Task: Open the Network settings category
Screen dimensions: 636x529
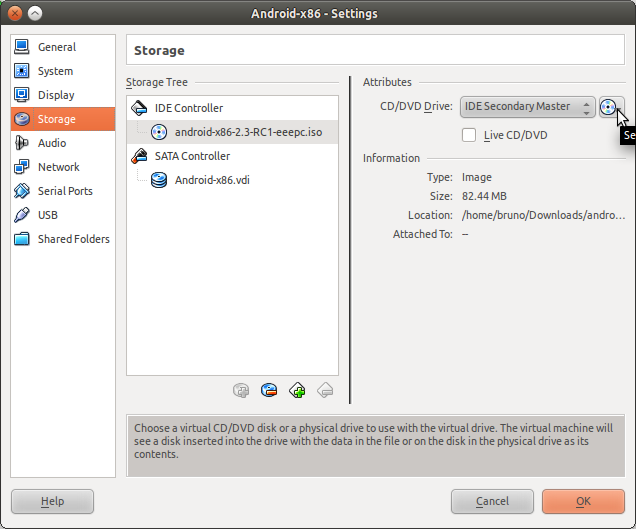Action: point(63,167)
